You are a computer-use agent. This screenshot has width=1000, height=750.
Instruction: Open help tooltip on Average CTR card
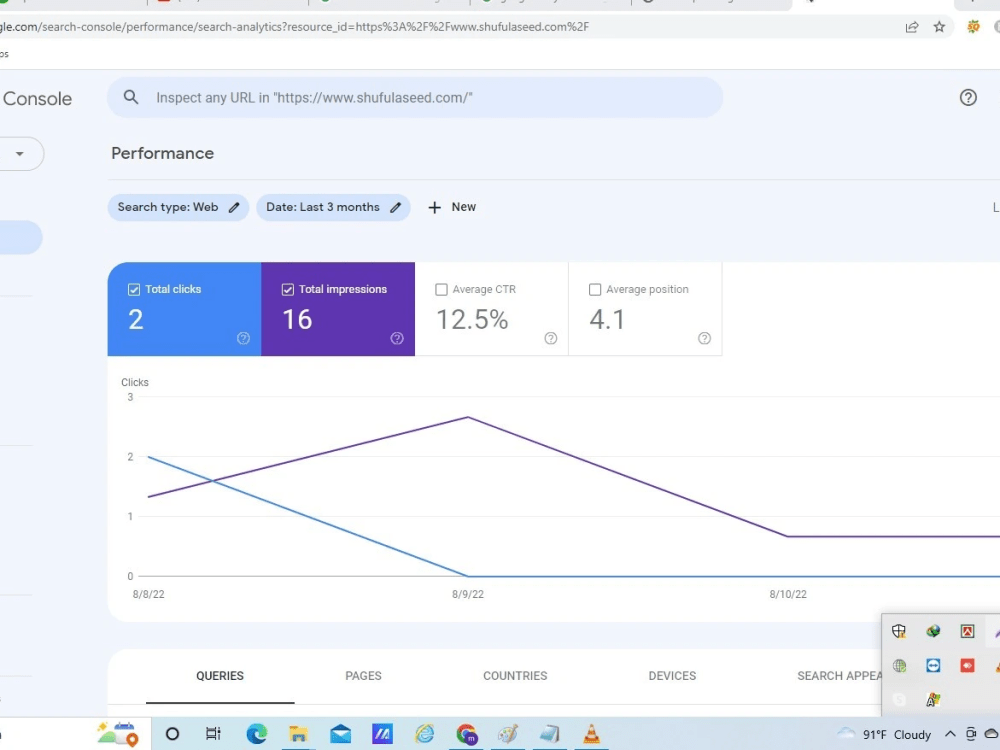[x=550, y=338]
